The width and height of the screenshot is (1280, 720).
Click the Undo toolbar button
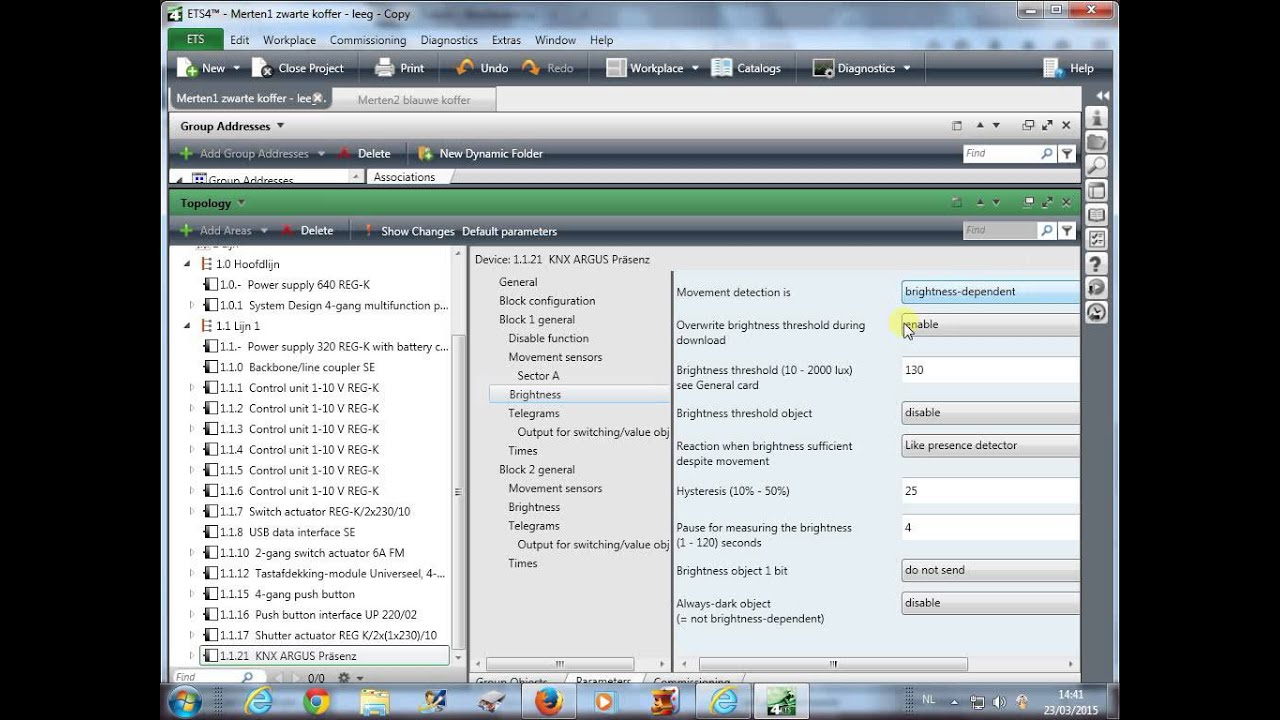(x=482, y=68)
